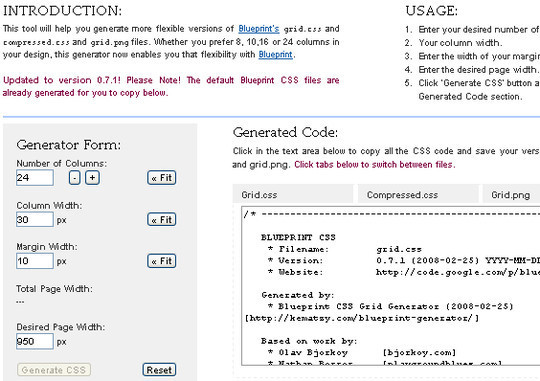Click the Desired Page Width input field

35,341
